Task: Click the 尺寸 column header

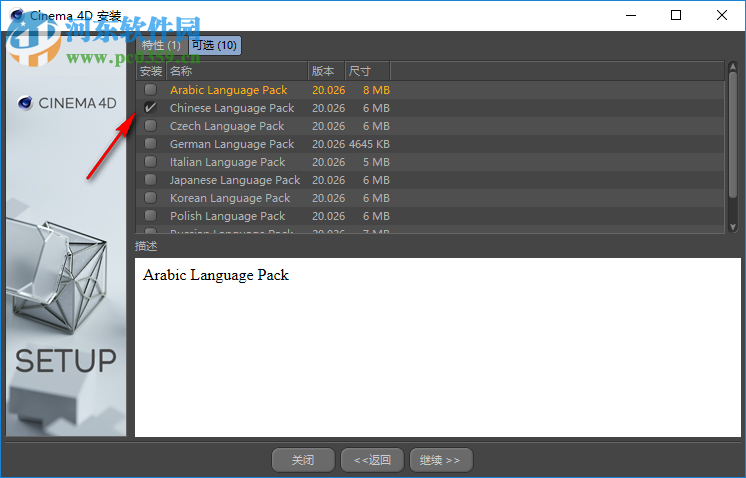Action: click(367, 71)
